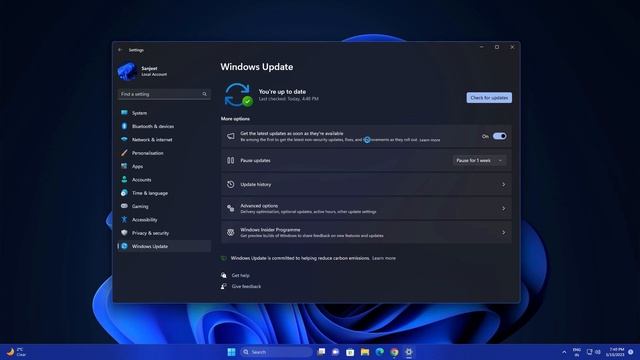
Task: Click the taskbar Search box
Action: [276, 352]
